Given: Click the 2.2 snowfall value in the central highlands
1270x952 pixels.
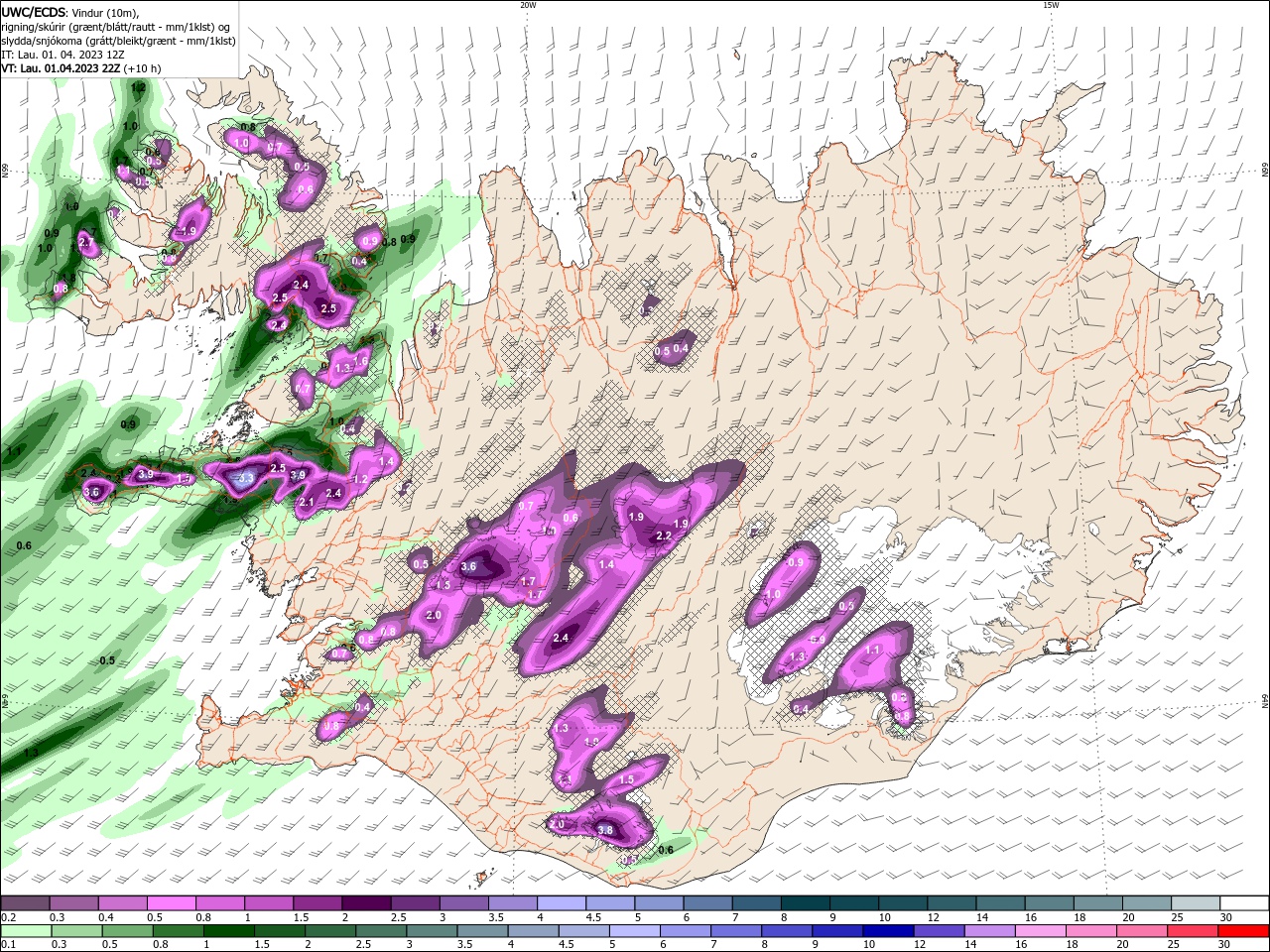Looking at the screenshot, I should coord(664,536).
